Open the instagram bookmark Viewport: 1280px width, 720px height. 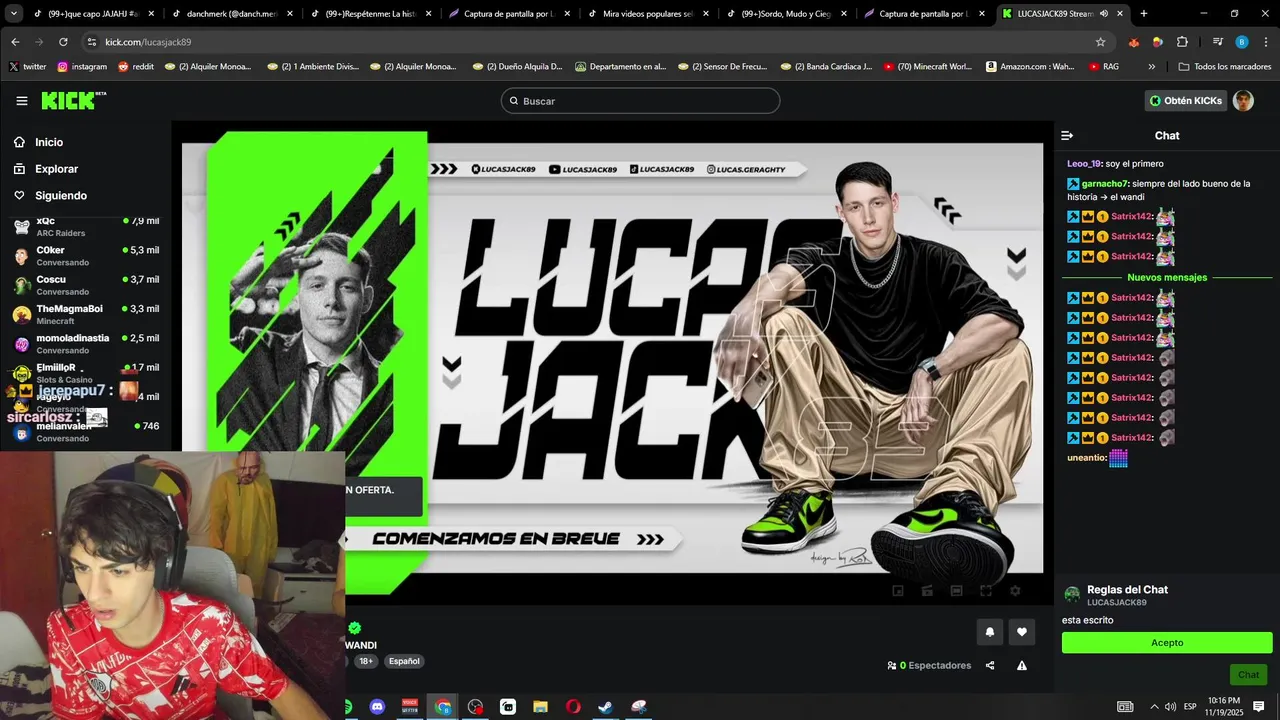point(82,66)
